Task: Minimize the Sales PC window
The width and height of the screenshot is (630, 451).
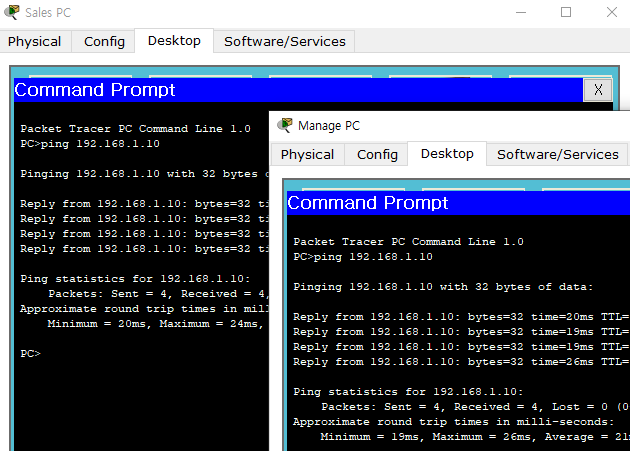Action: coord(521,12)
